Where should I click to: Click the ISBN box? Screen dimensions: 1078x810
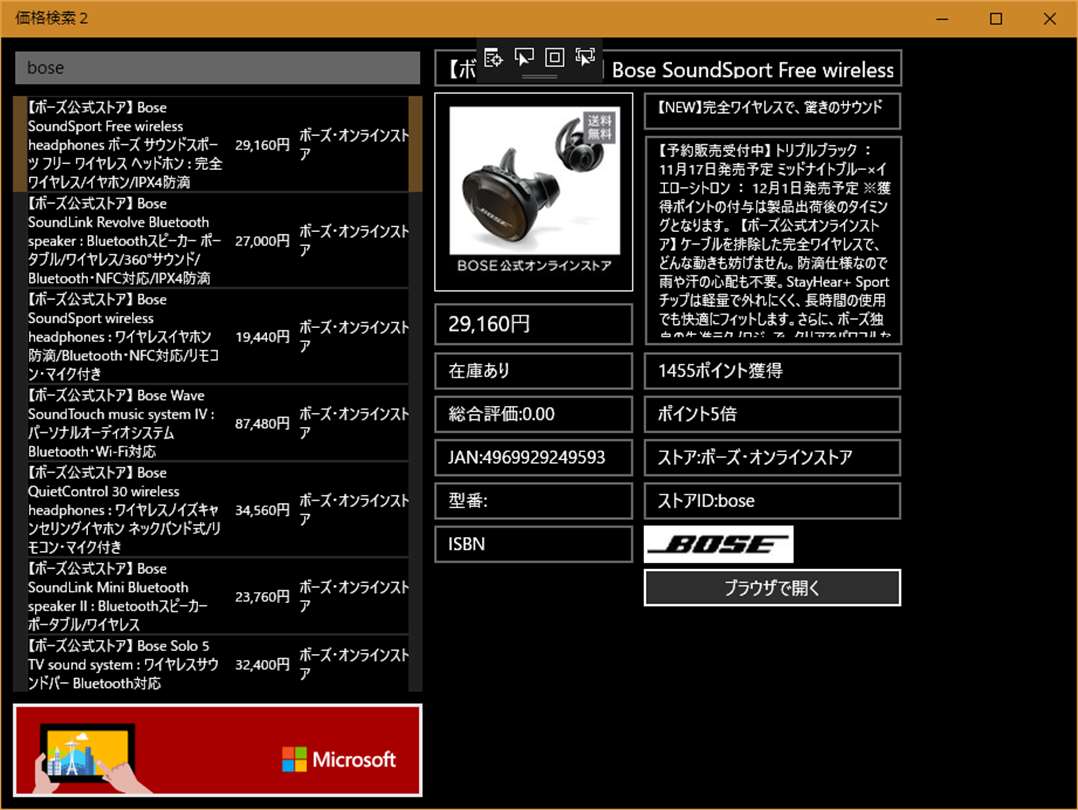click(x=534, y=544)
